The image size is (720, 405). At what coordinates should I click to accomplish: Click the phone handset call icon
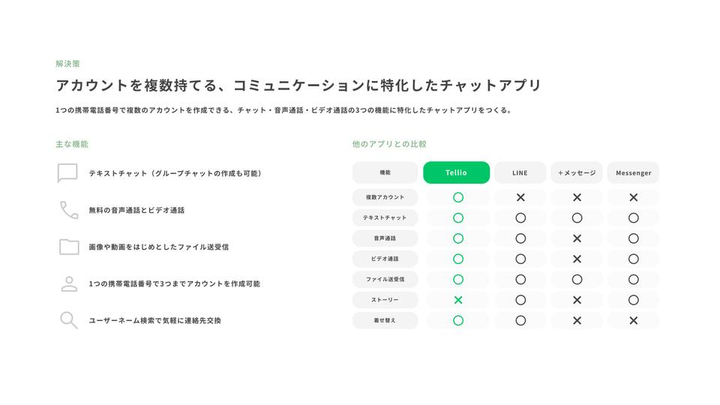pos(69,210)
